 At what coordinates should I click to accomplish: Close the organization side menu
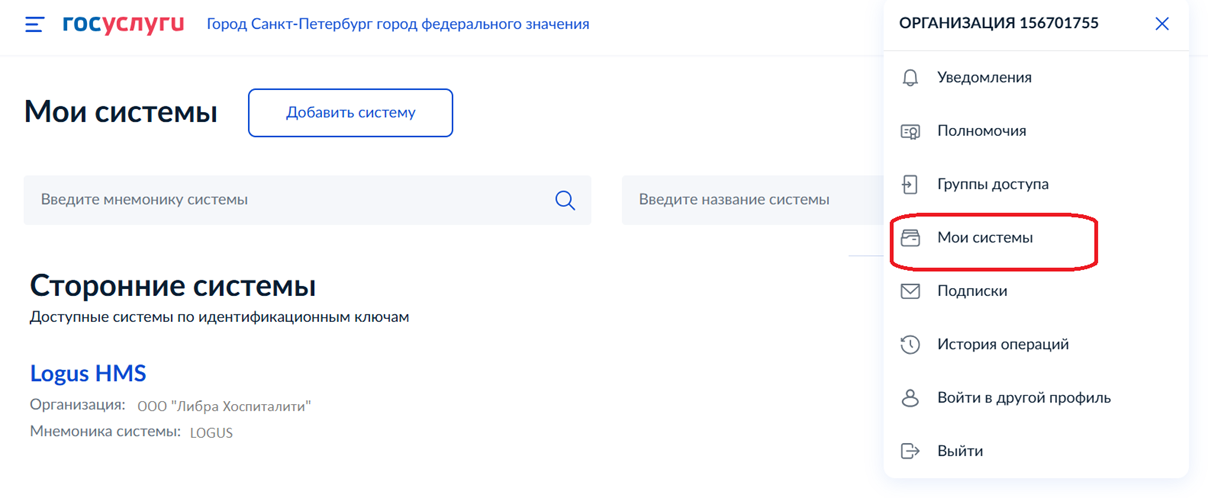1162,24
